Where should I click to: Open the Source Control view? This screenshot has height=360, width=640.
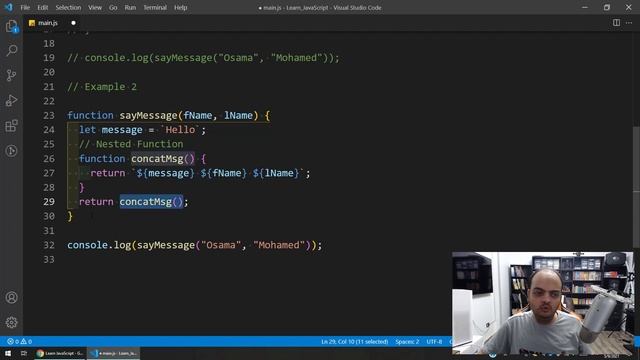(11, 76)
